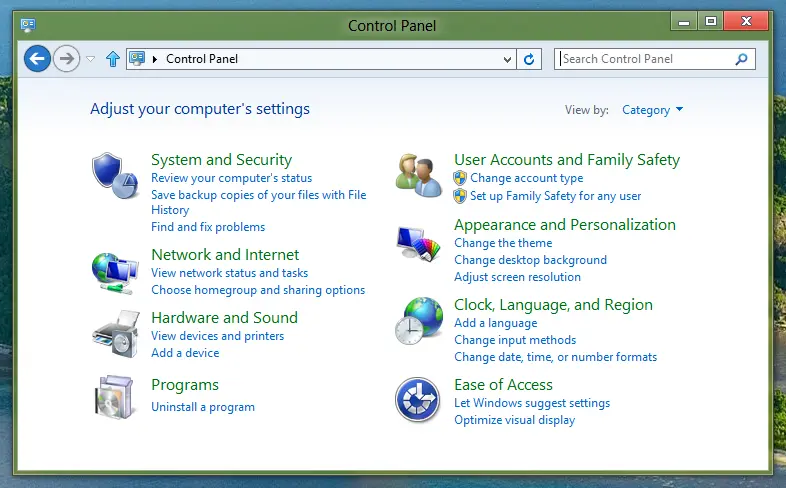Click Change the theme
The height and width of the screenshot is (488, 786).
point(503,243)
